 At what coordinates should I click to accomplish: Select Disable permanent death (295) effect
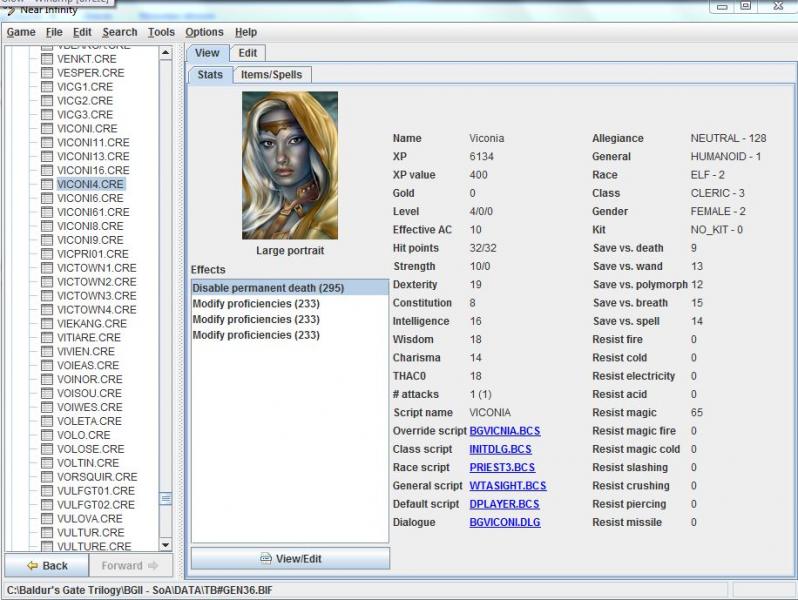coord(290,288)
